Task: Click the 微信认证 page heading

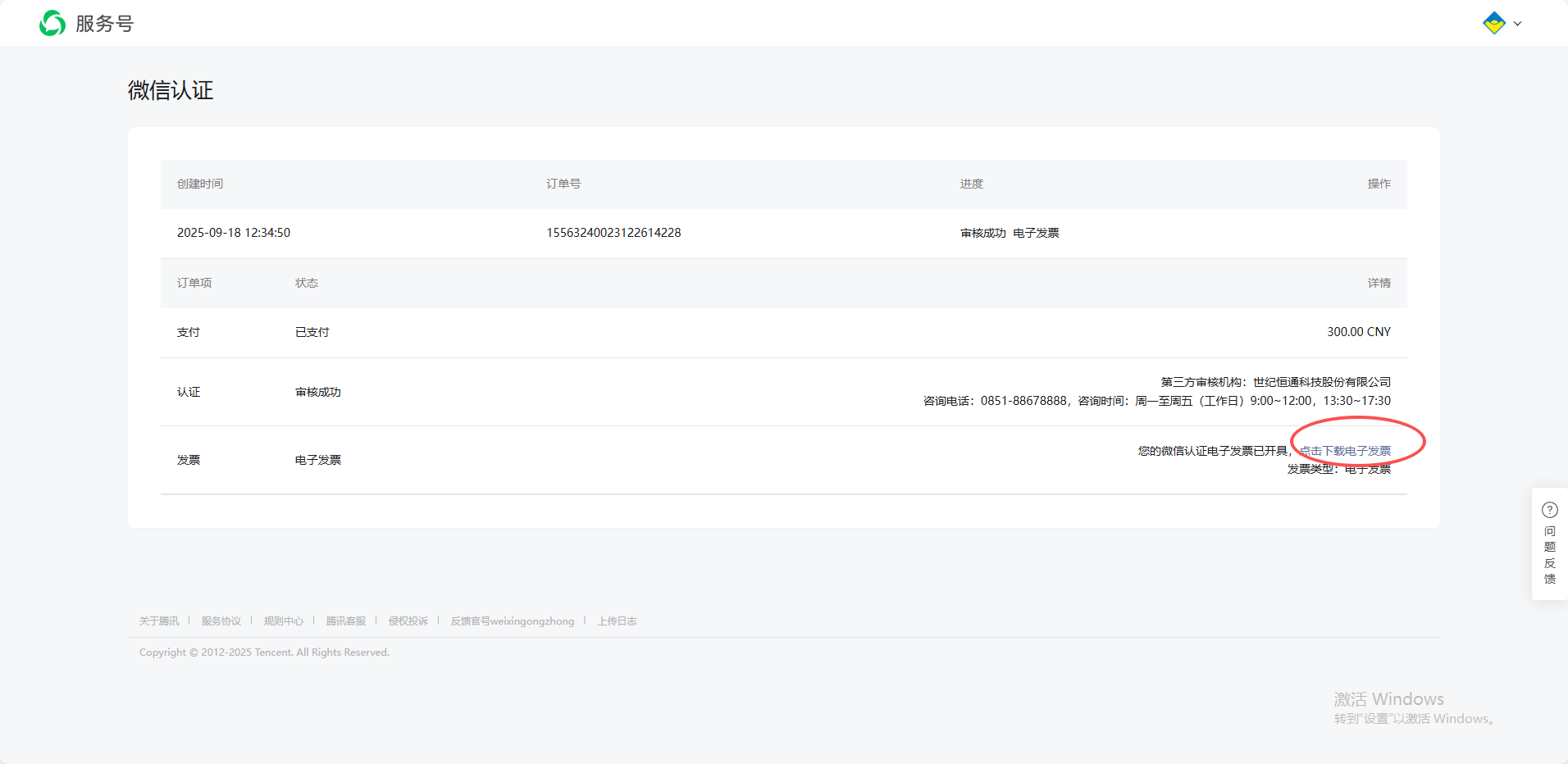Action: 171,90
